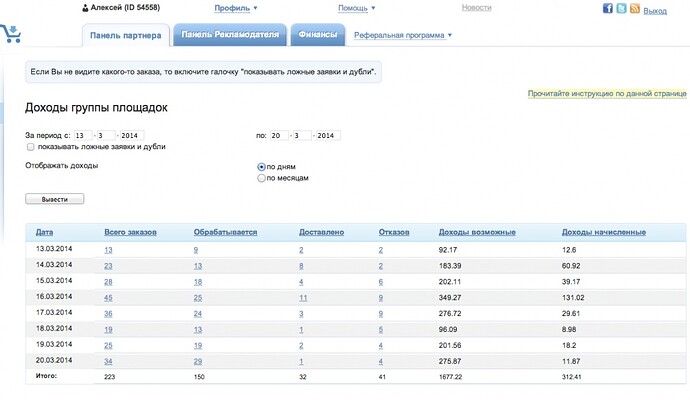Click the start year 2014 field

coord(132,136)
